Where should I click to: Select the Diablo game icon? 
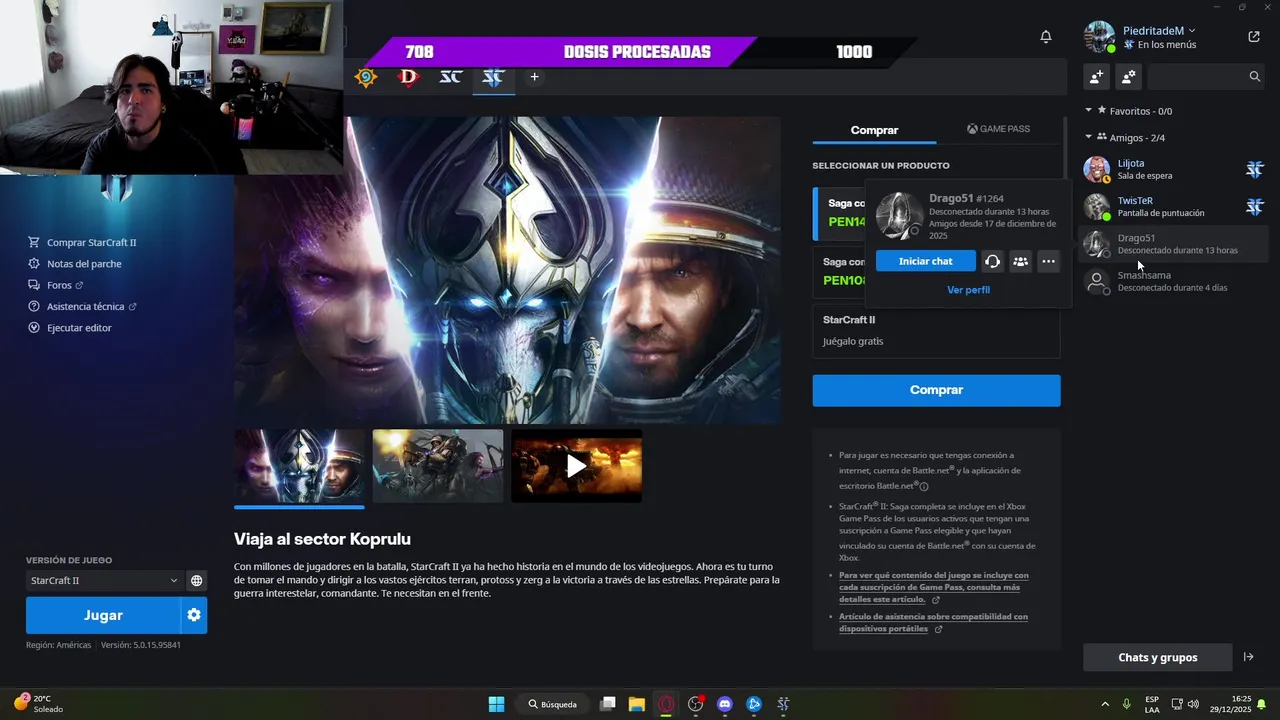(x=408, y=77)
